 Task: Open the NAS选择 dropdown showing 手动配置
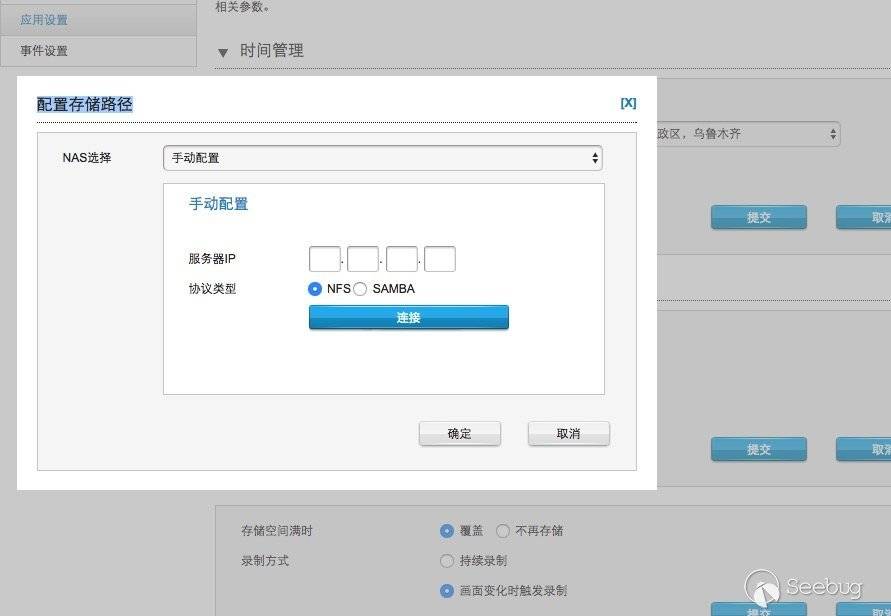(382, 158)
